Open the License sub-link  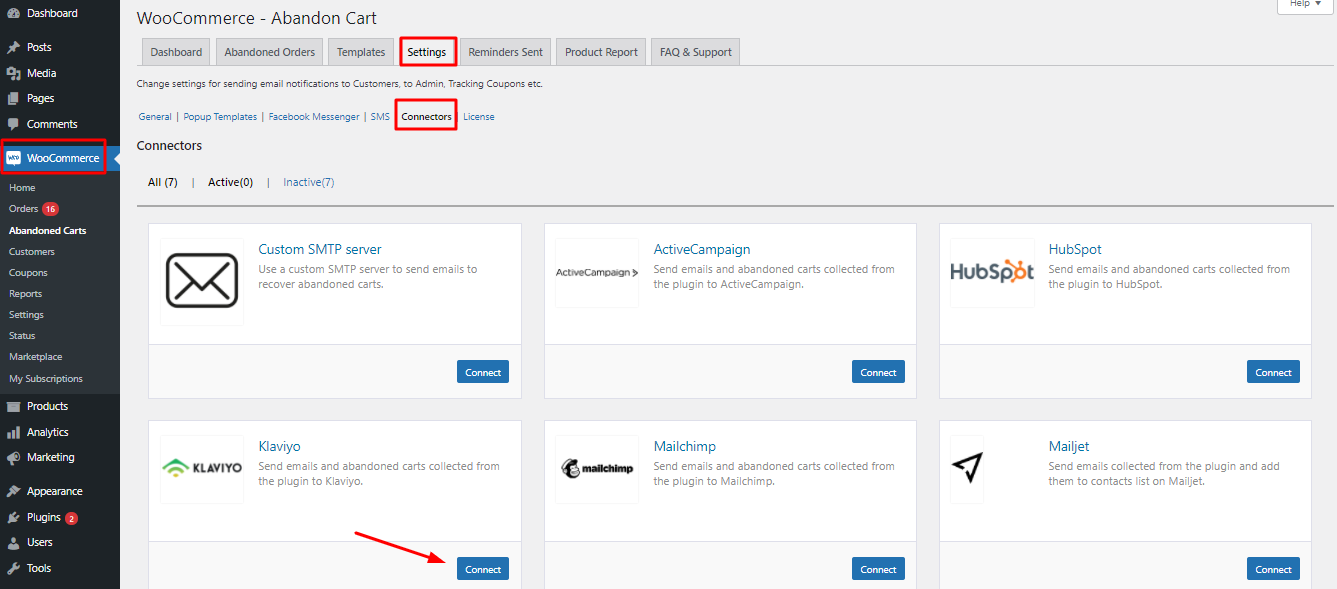pyautogui.click(x=479, y=117)
